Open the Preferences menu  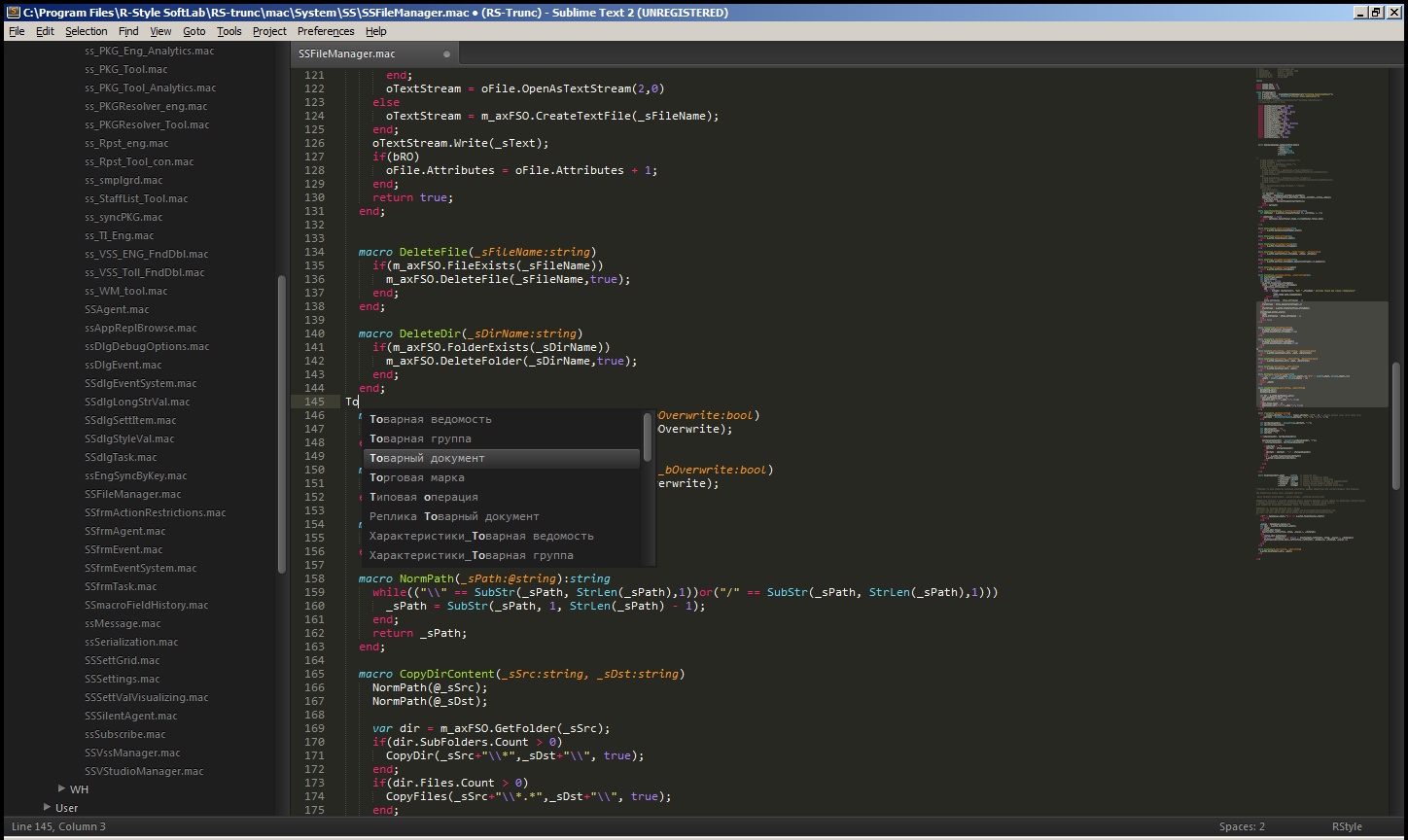point(326,31)
